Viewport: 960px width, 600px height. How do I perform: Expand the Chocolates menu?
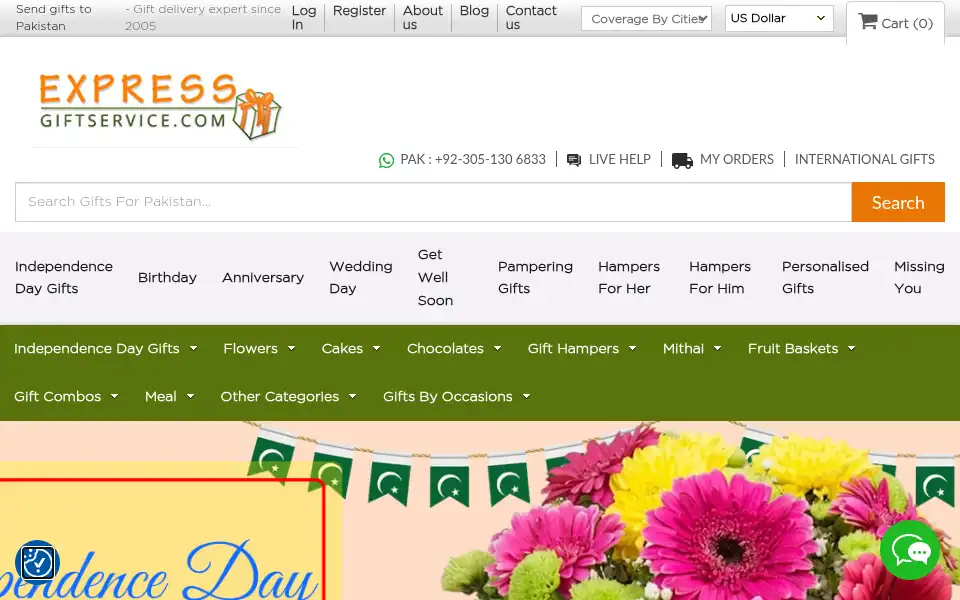454,348
